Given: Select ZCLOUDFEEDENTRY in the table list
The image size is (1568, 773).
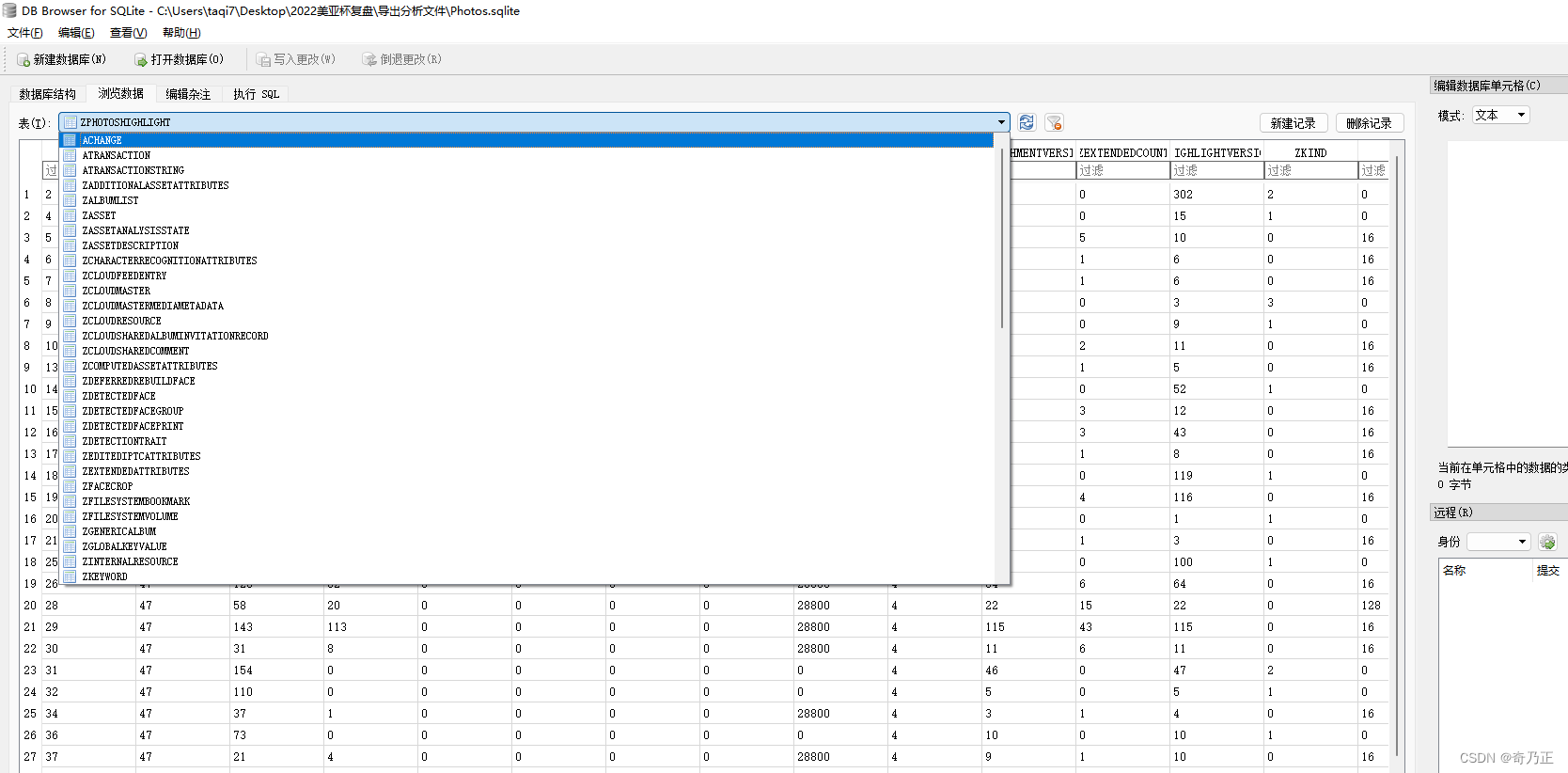Looking at the screenshot, I should click(x=527, y=276).
